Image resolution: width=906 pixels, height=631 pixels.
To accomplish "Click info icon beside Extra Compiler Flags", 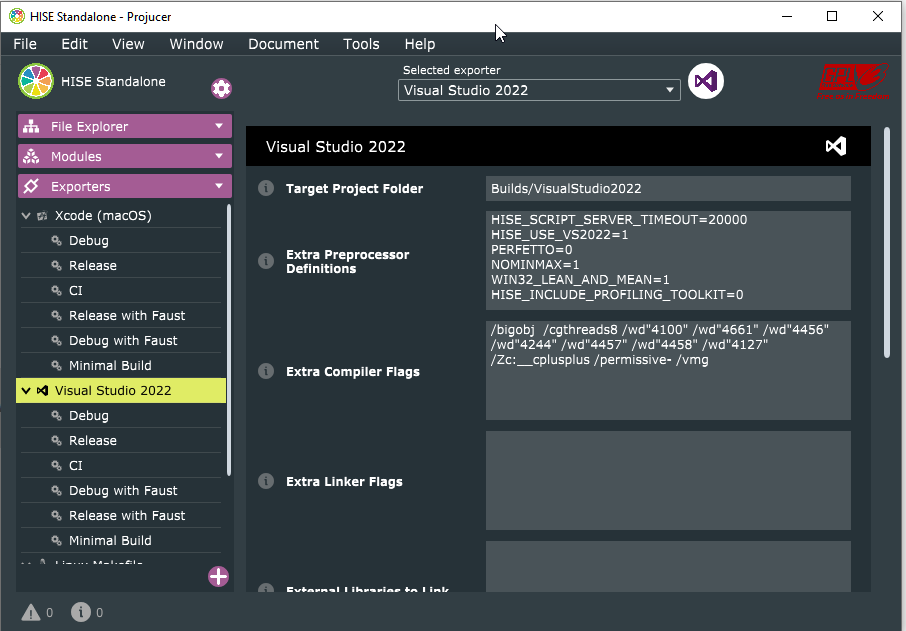I will tap(266, 371).
